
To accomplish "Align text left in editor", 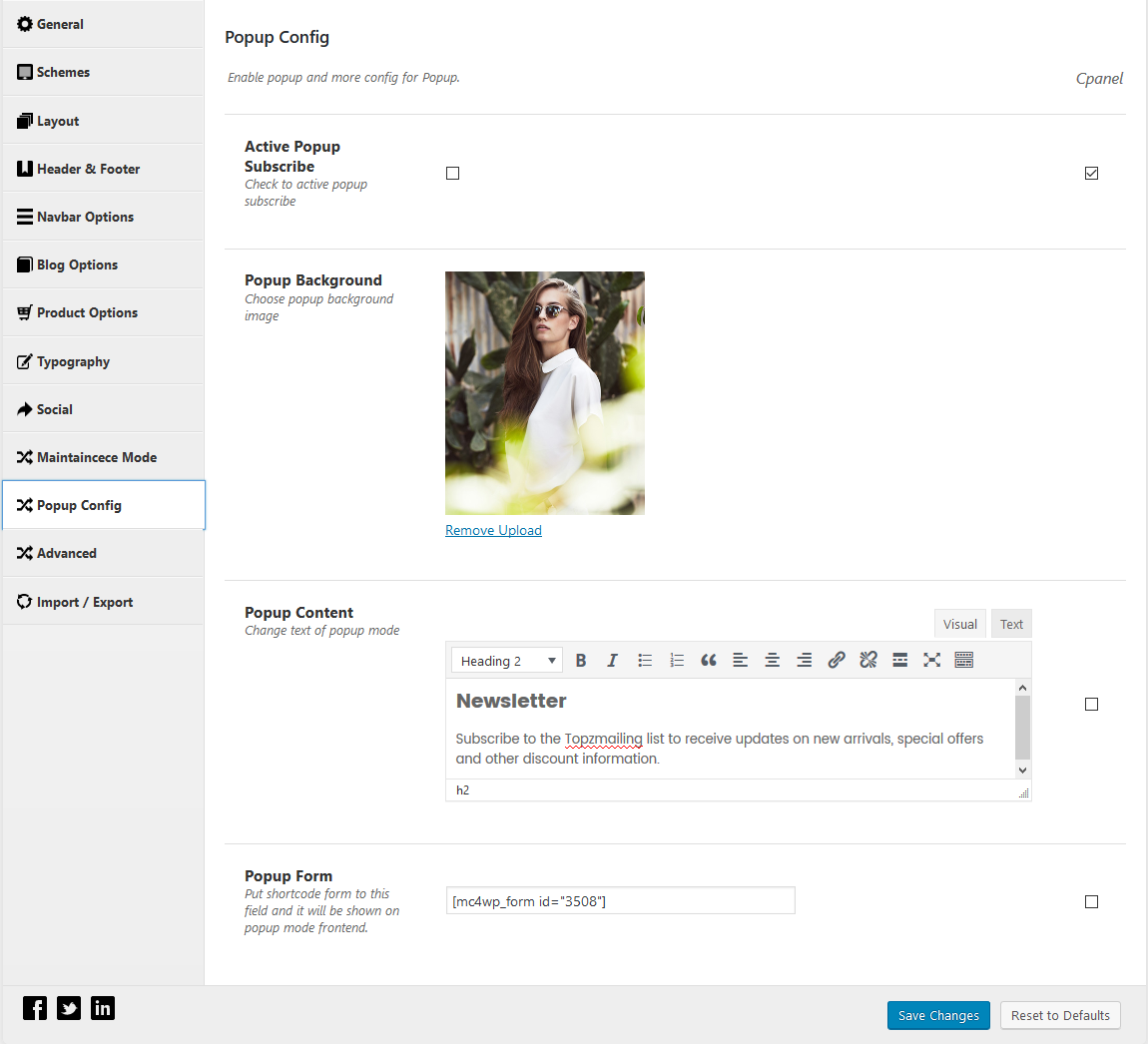I will click(740, 661).
